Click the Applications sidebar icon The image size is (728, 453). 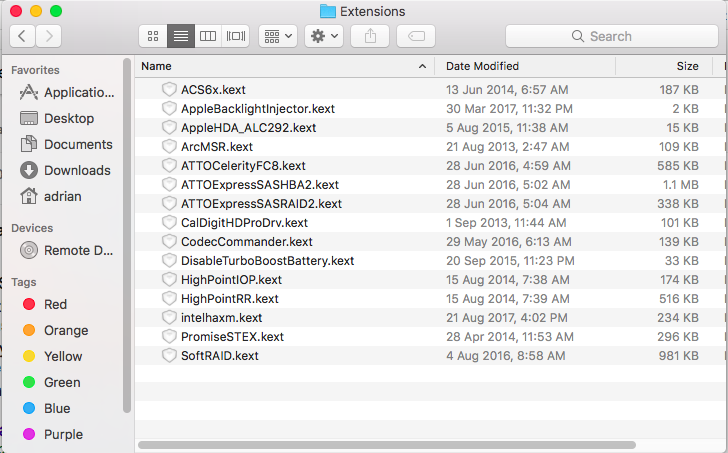click(x=28, y=92)
